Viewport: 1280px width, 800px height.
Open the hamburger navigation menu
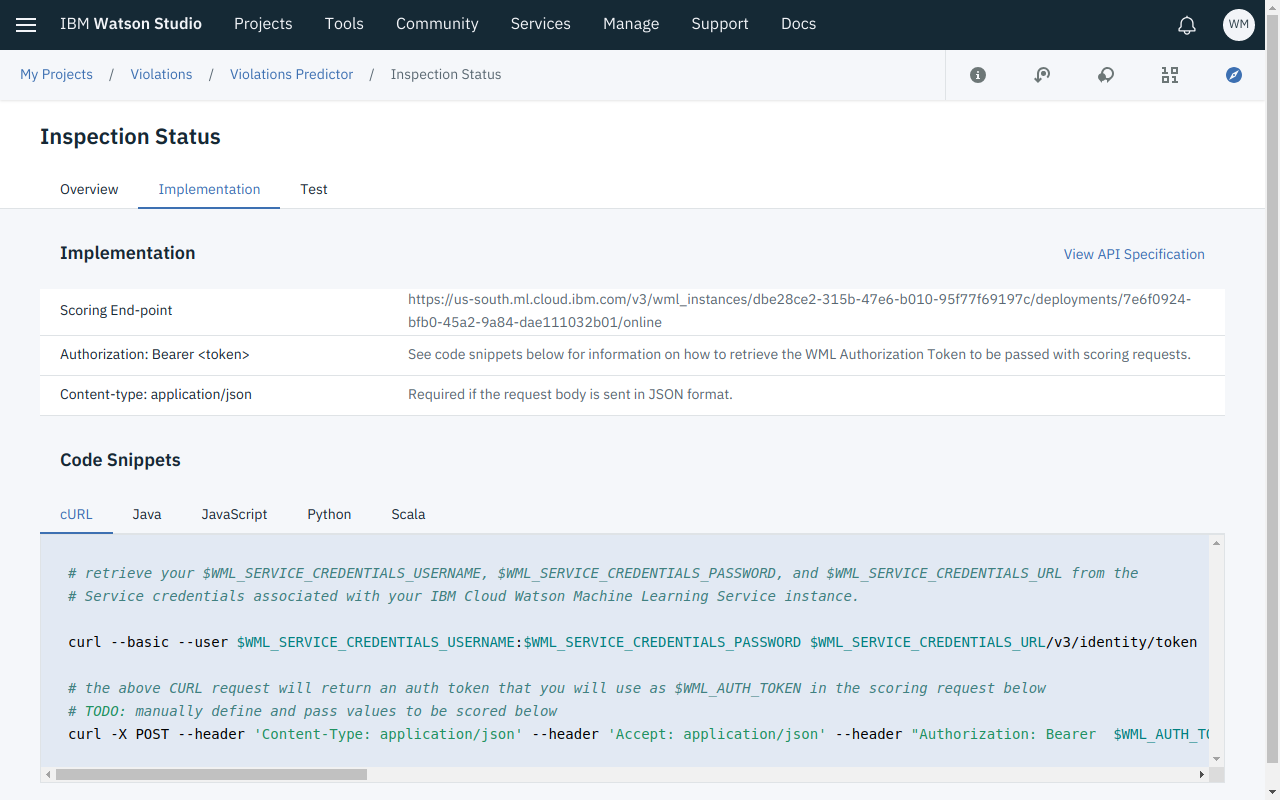click(x=26, y=25)
